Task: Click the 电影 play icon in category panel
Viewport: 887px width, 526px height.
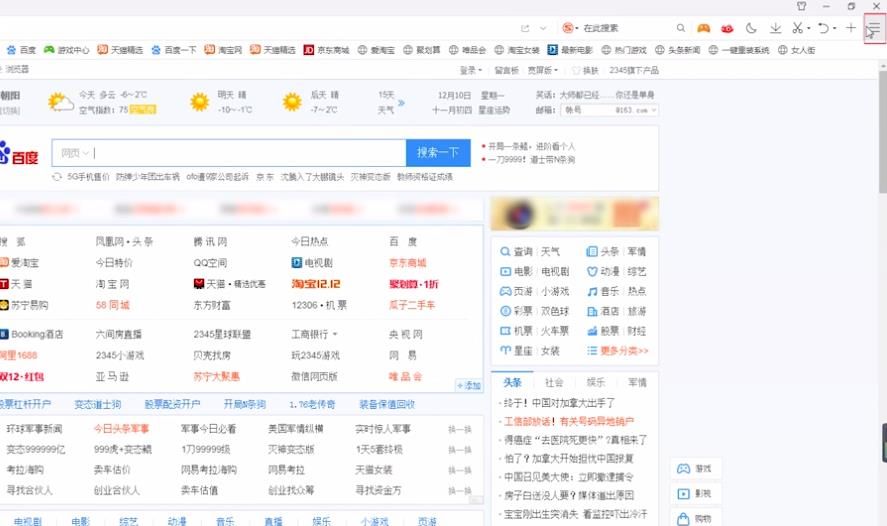Action: [505, 271]
